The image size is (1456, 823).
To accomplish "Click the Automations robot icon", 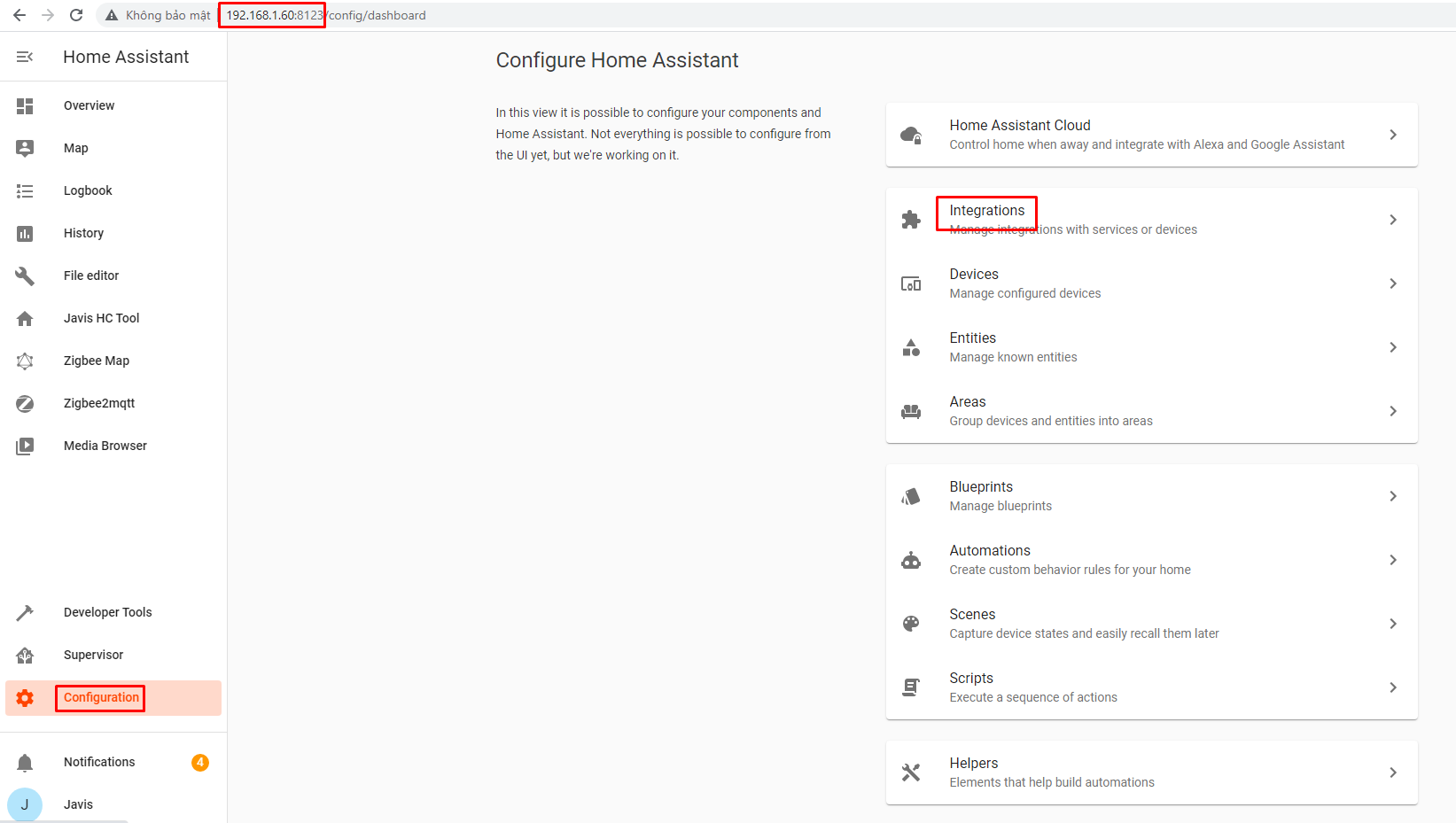I will [911, 560].
